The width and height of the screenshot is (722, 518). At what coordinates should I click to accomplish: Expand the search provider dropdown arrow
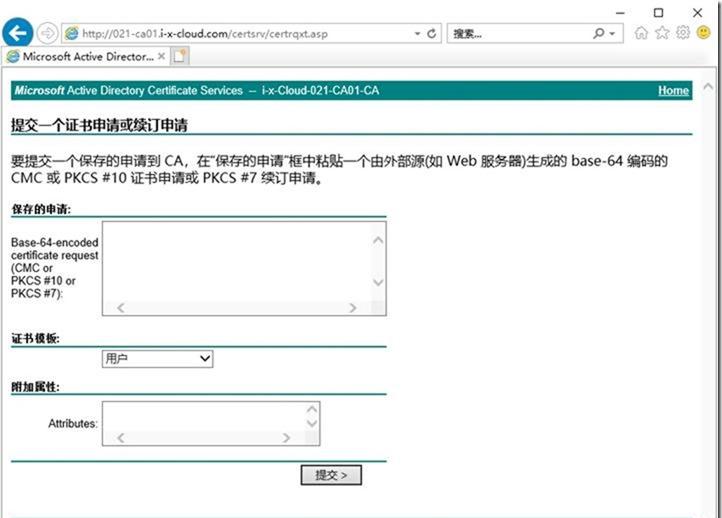tap(612, 34)
